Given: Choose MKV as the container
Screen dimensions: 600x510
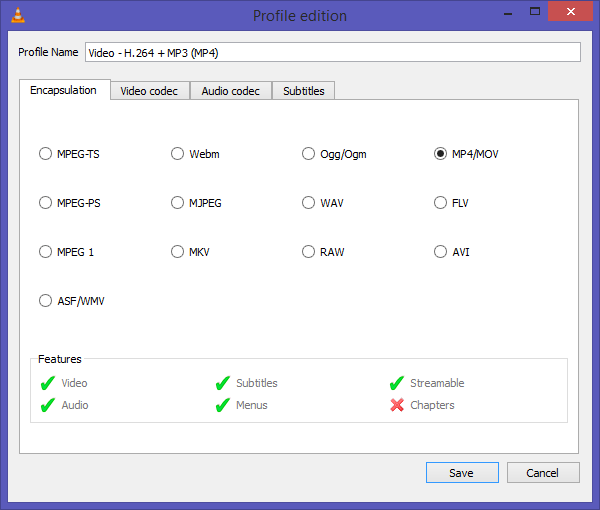Looking at the screenshot, I should tap(190, 252).
